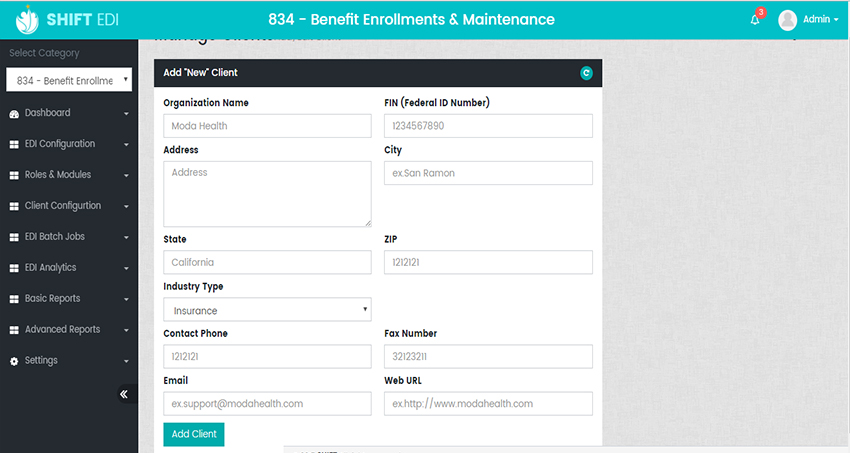The image size is (850, 453).
Task: Open the Industry Type dropdown
Action: click(x=267, y=310)
